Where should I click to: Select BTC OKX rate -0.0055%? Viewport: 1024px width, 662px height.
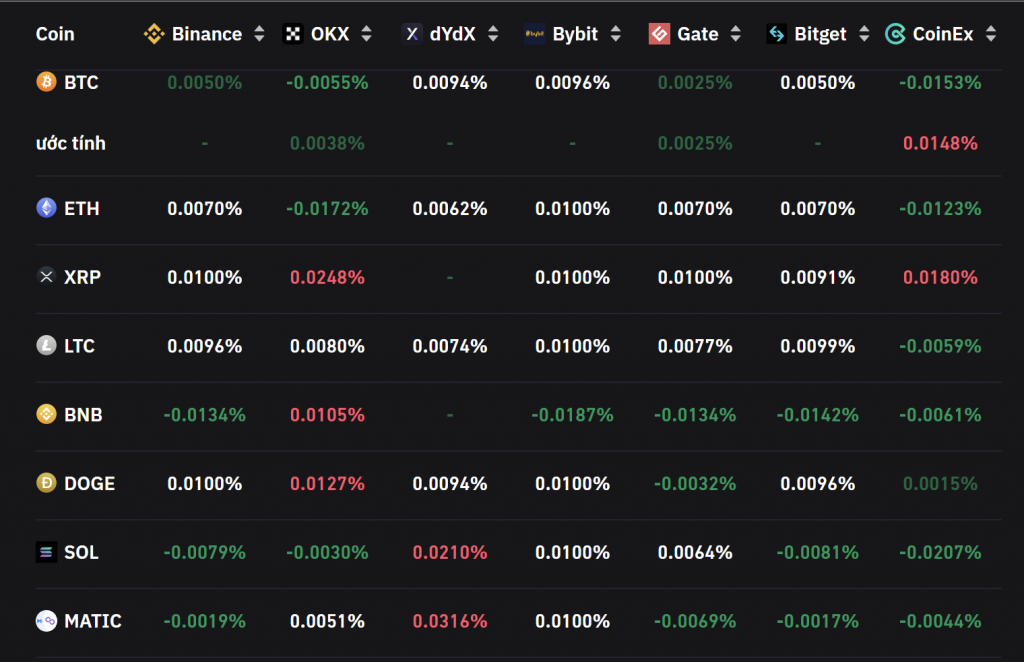[327, 82]
